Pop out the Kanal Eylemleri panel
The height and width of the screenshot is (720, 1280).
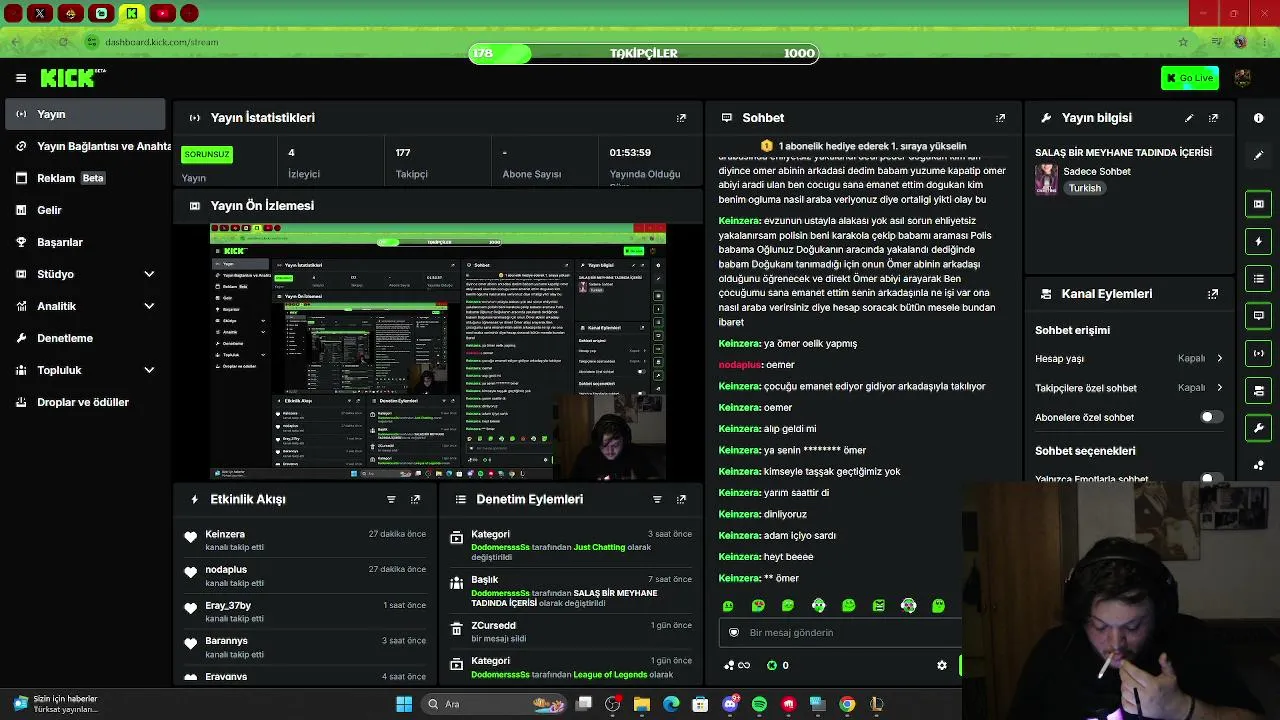(x=1213, y=294)
